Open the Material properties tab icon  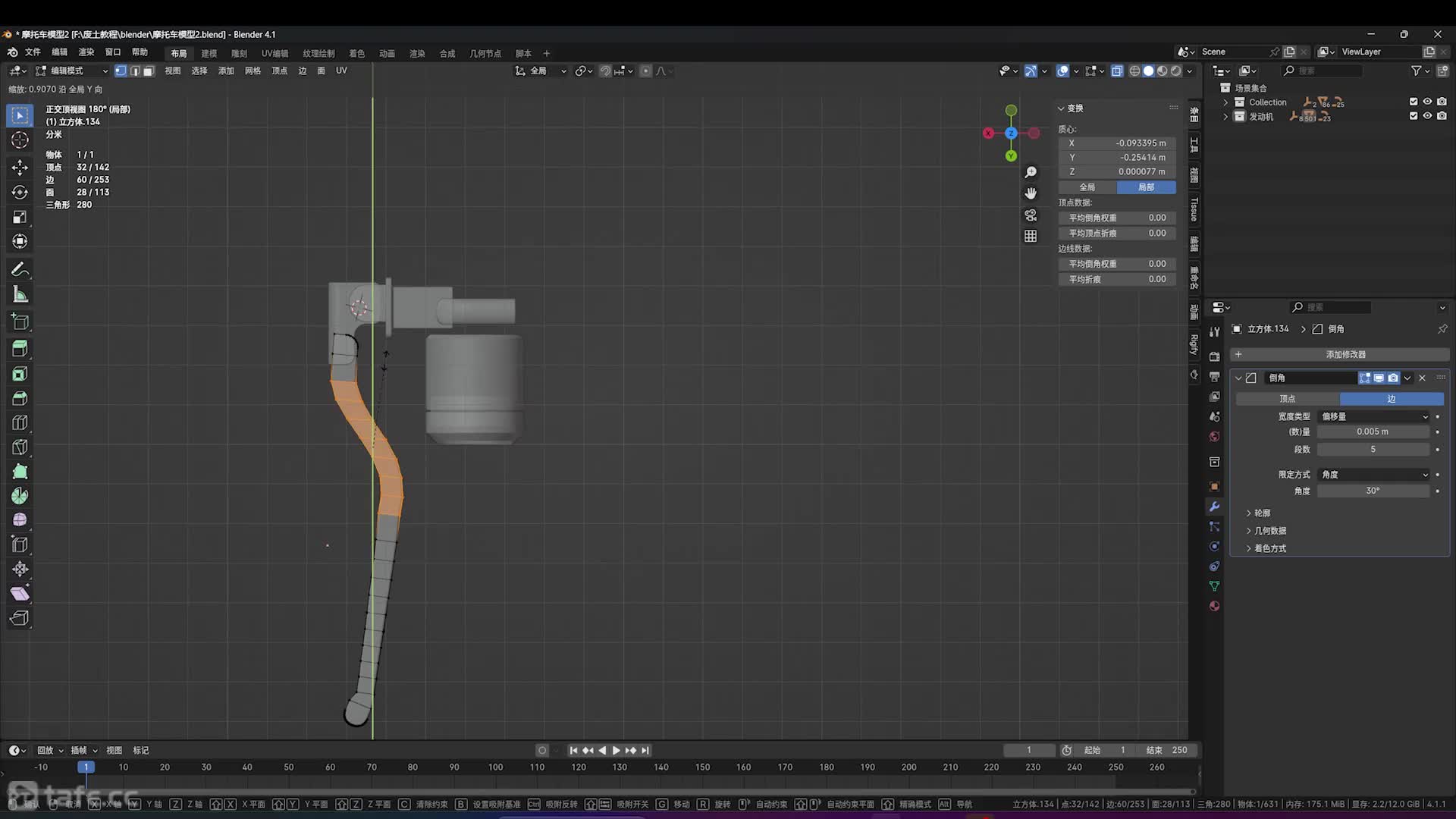1214,606
